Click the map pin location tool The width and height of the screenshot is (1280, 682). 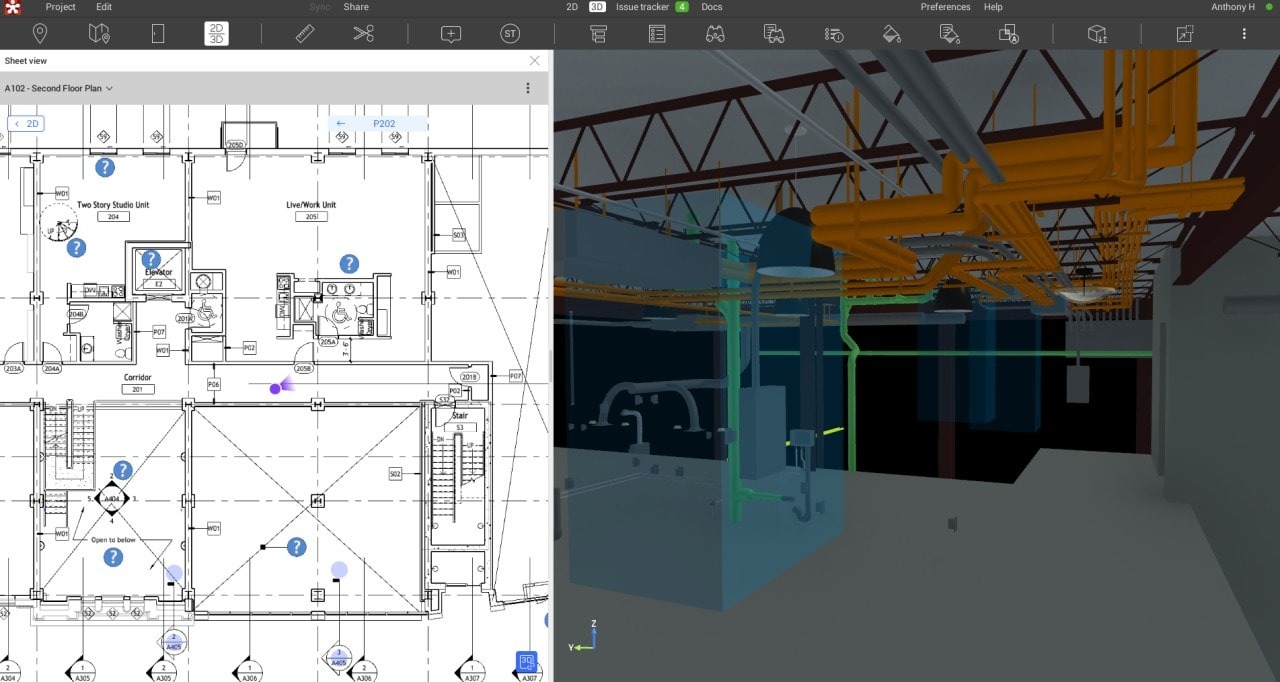(x=40, y=33)
